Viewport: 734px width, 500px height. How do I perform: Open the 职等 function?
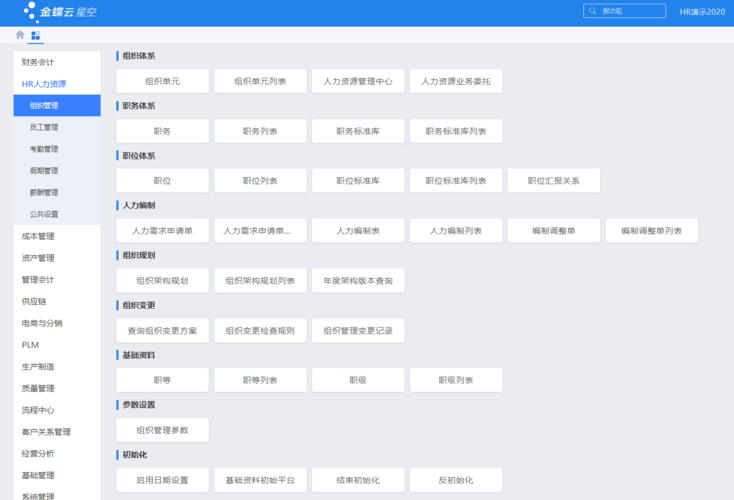(x=162, y=380)
